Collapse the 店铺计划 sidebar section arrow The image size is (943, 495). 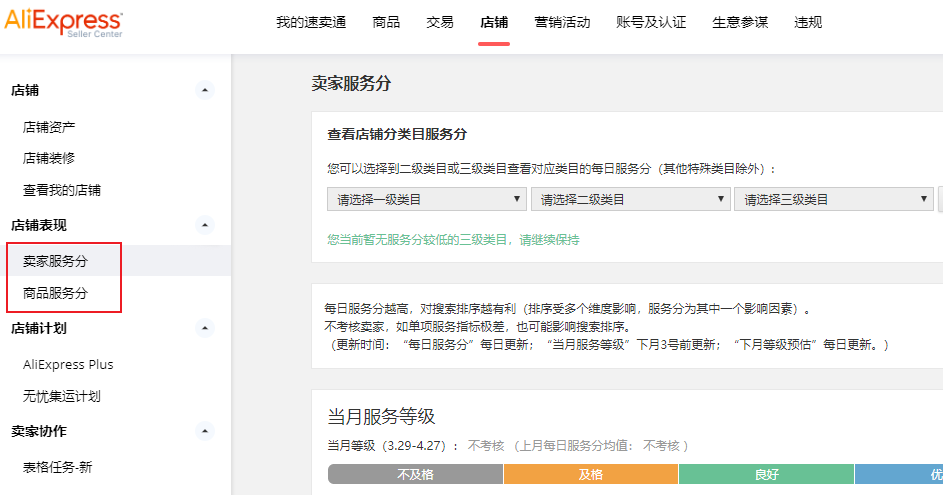click(205, 328)
